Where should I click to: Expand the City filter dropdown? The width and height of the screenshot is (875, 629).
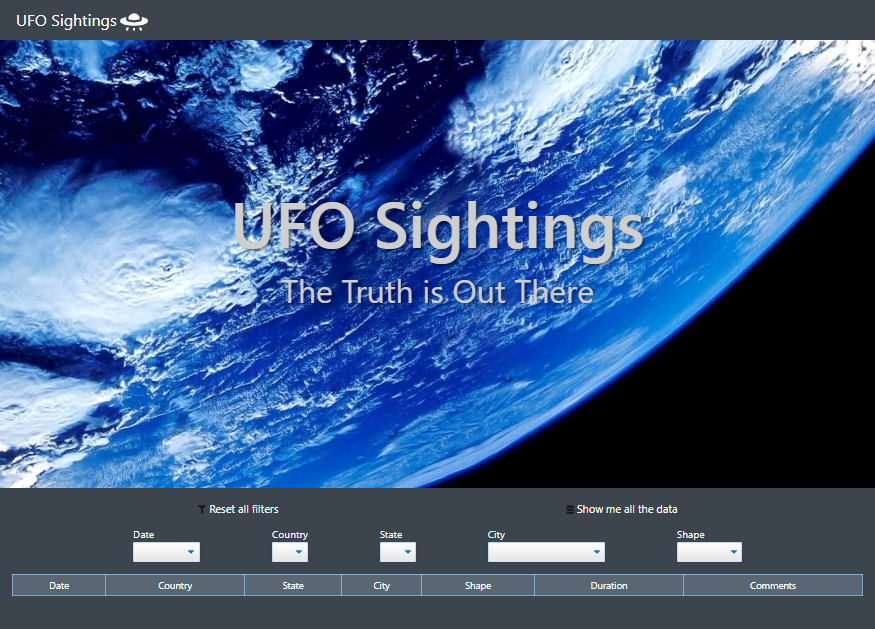(x=546, y=552)
